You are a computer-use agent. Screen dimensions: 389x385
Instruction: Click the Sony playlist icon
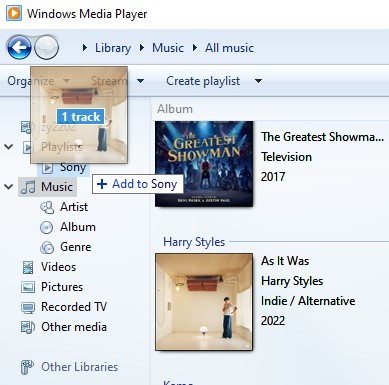click(x=48, y=167)
